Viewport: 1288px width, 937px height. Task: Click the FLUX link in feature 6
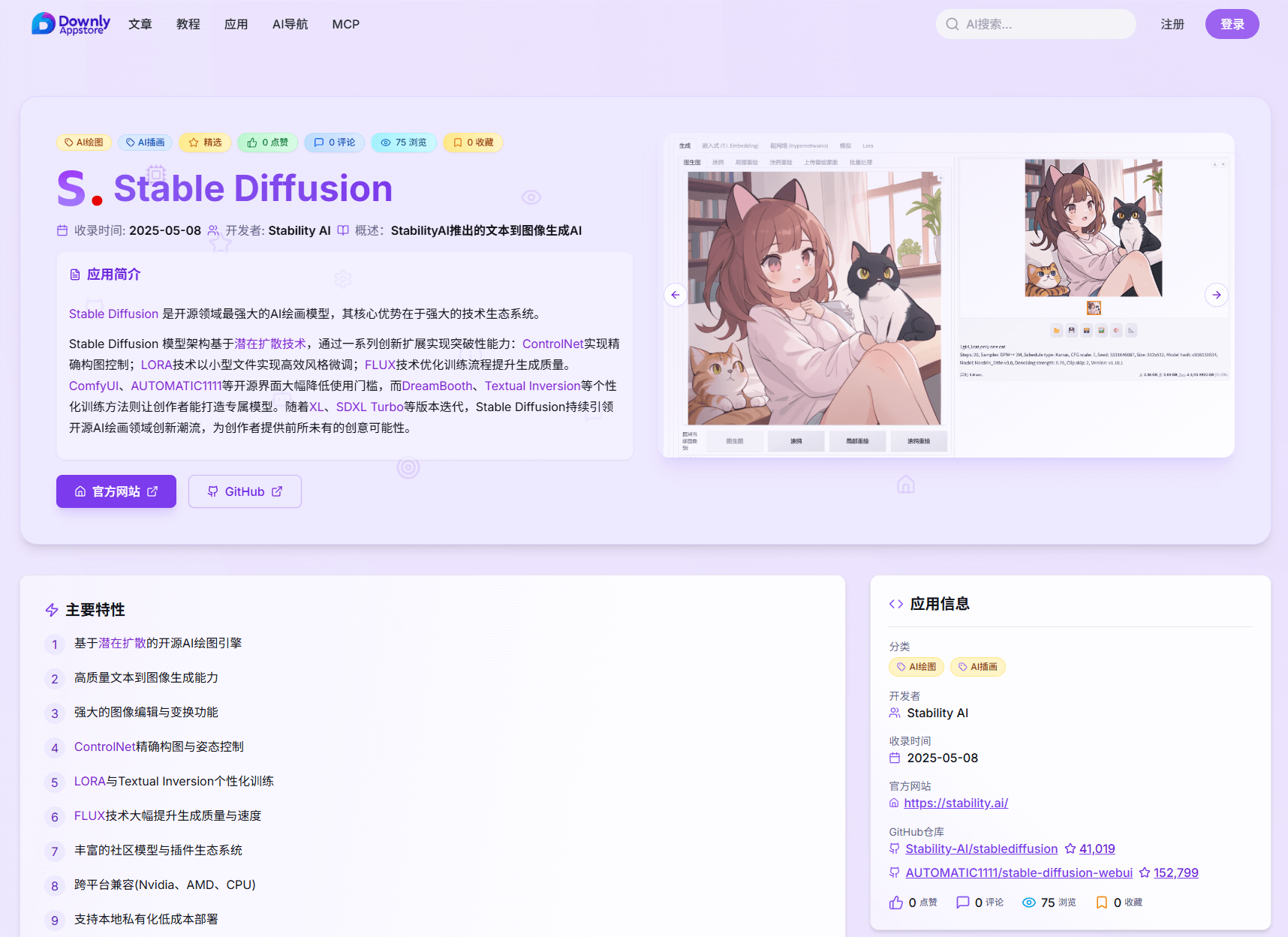pos(89,815)
